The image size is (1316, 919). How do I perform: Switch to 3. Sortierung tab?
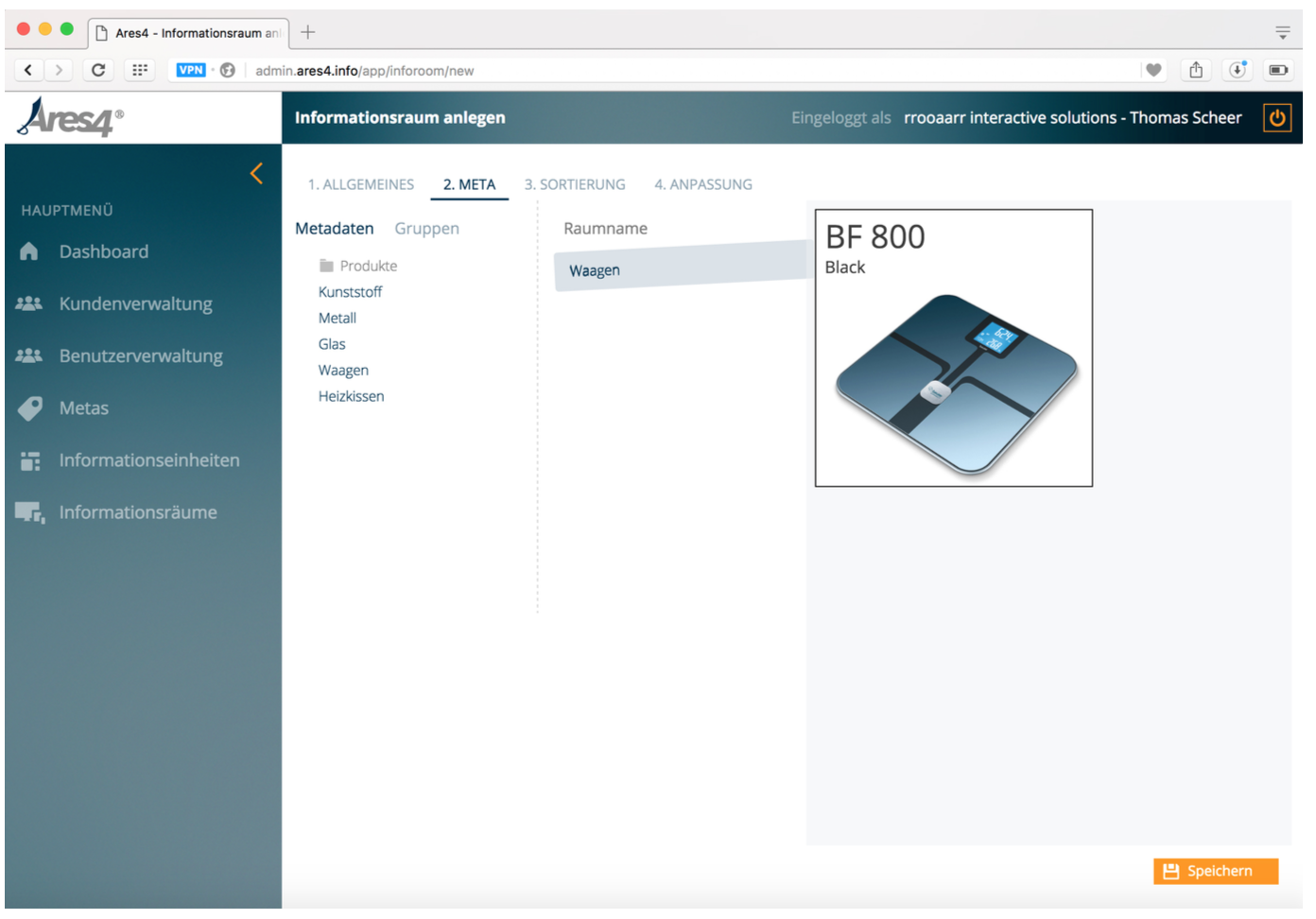pyautogui.click(x=575, y=184)
